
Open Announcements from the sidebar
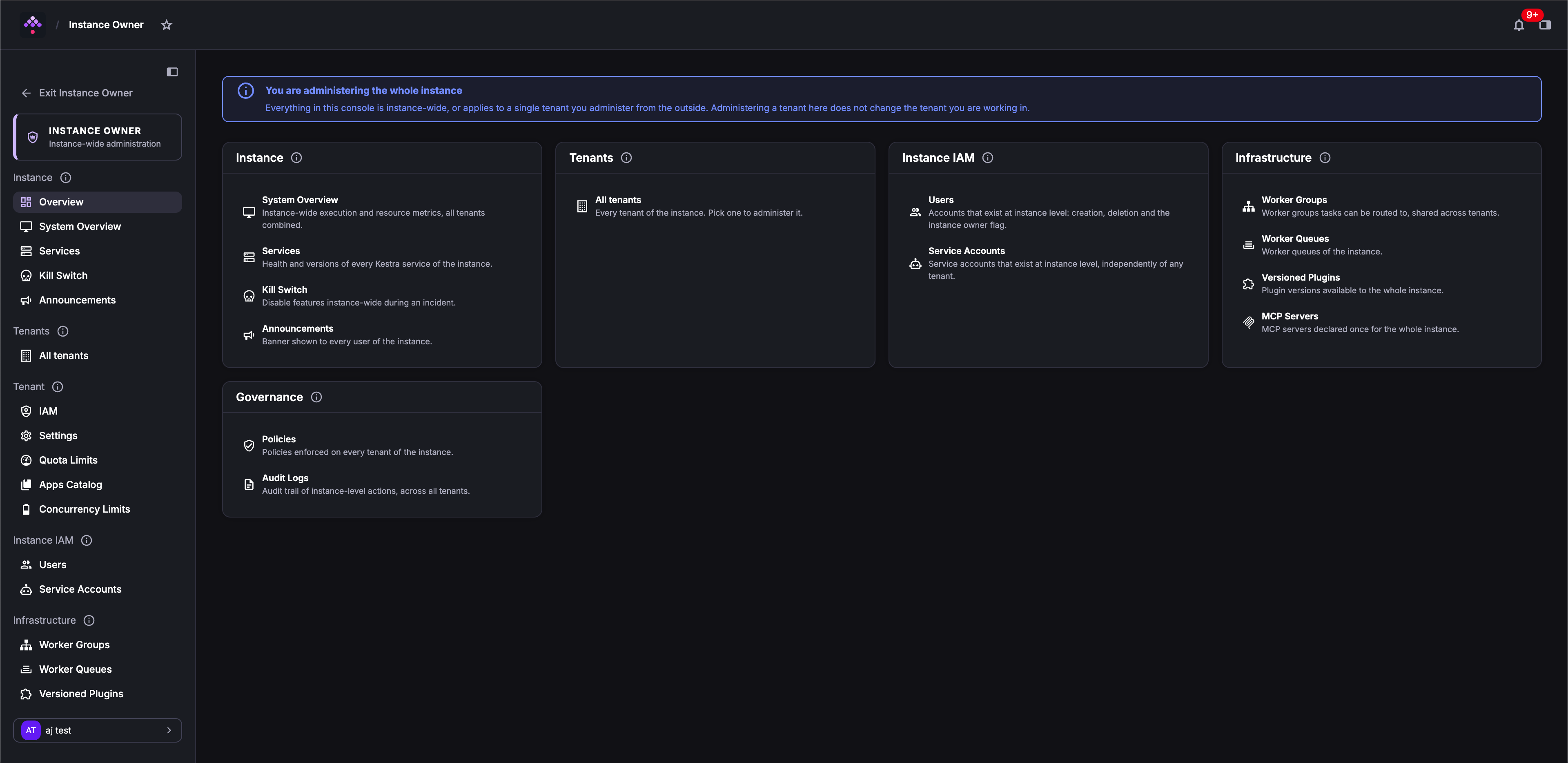98,300
